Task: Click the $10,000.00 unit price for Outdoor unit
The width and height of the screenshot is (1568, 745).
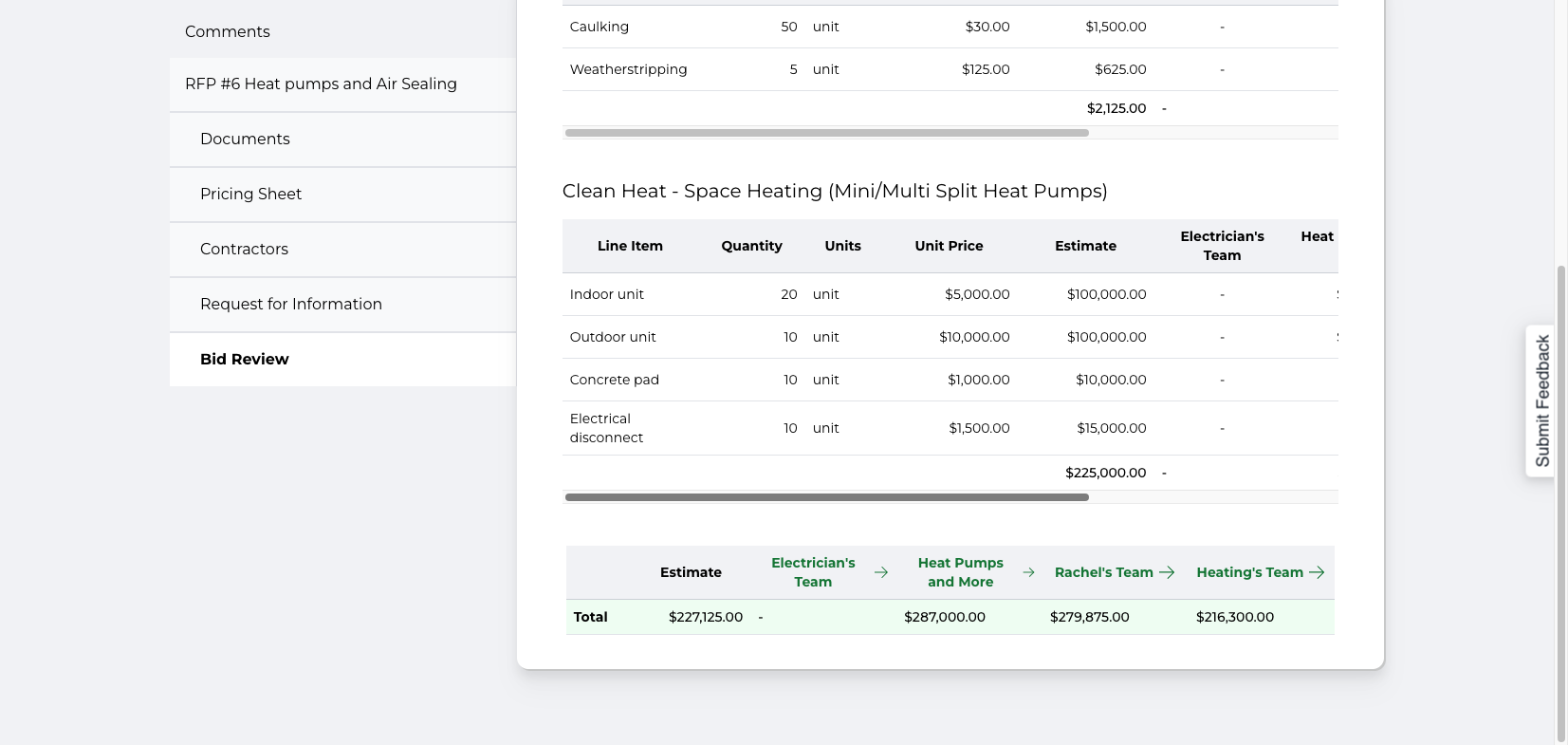Action: coord(974,337)
